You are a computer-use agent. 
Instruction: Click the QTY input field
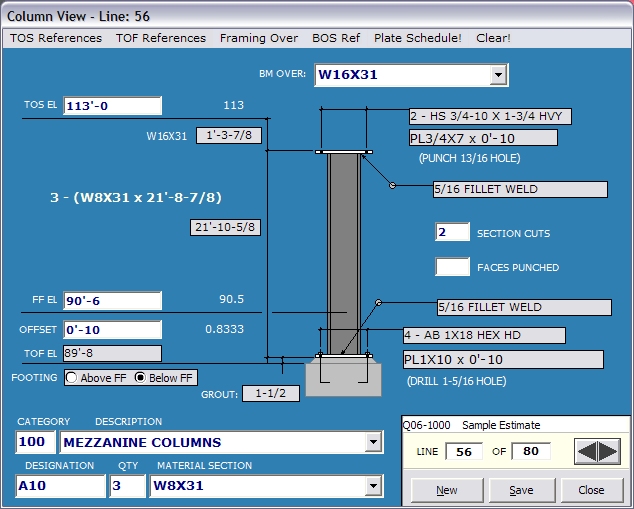pyautogui.click(x=127, y=486)
